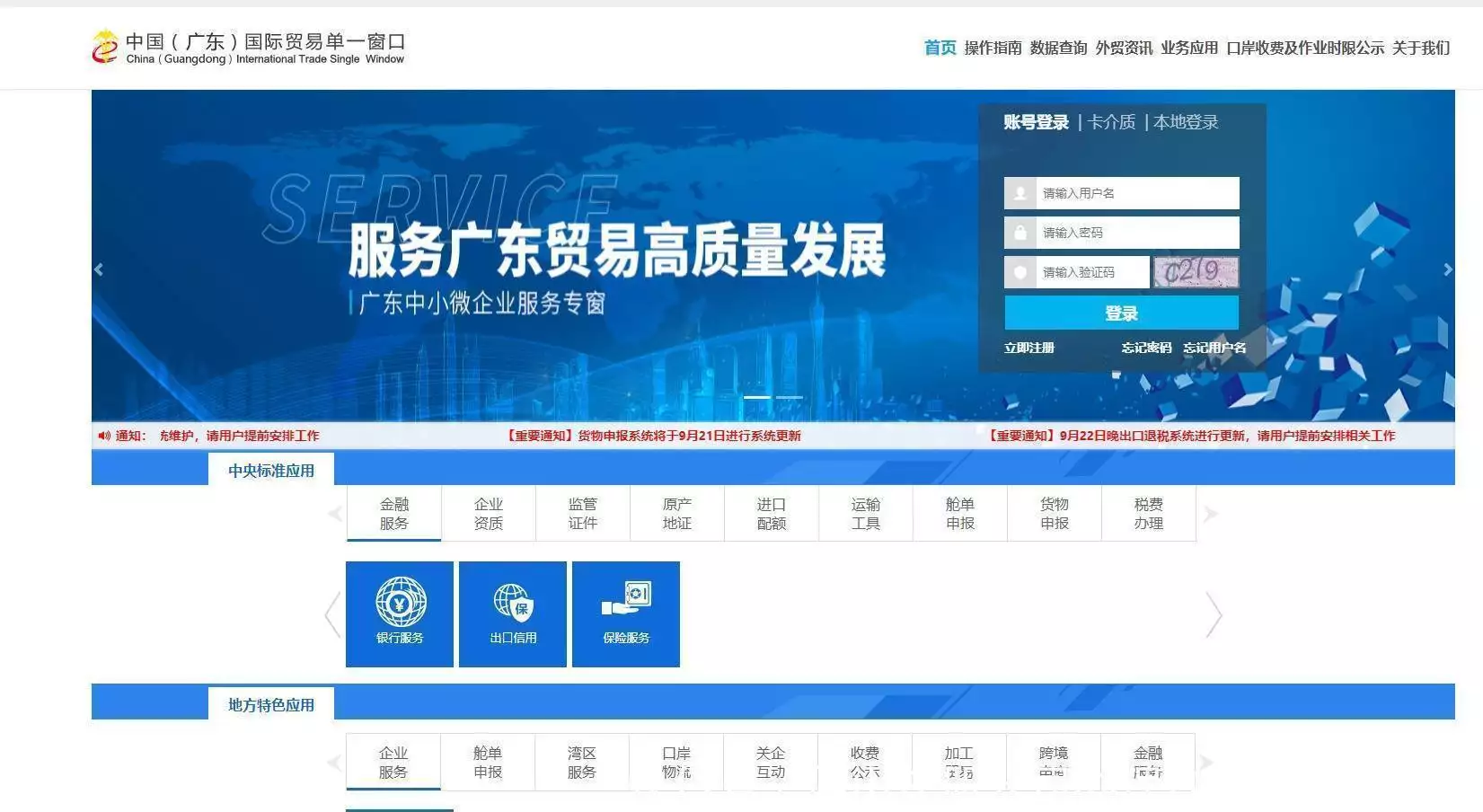Select 湾区服务 category tab

point(582,763)
